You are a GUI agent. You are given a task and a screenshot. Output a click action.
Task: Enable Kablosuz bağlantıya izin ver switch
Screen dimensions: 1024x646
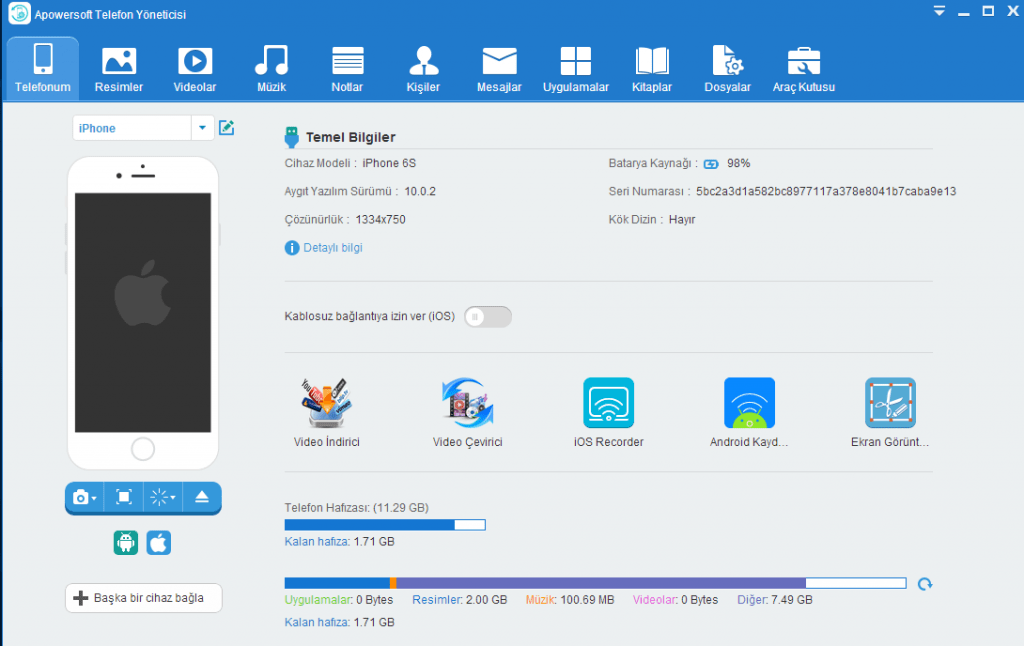pos(488,317)
